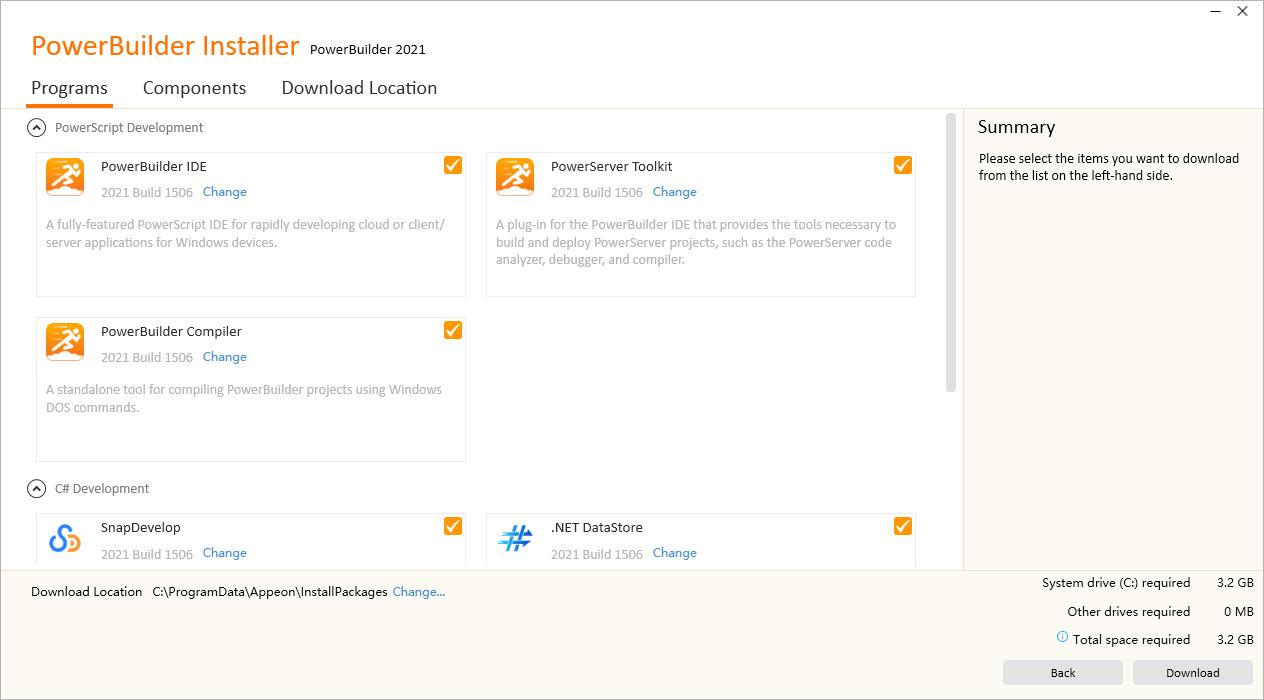Click the Other drives required label
The height and width of the screenshot is (700, 1264).
(1129, 611)
